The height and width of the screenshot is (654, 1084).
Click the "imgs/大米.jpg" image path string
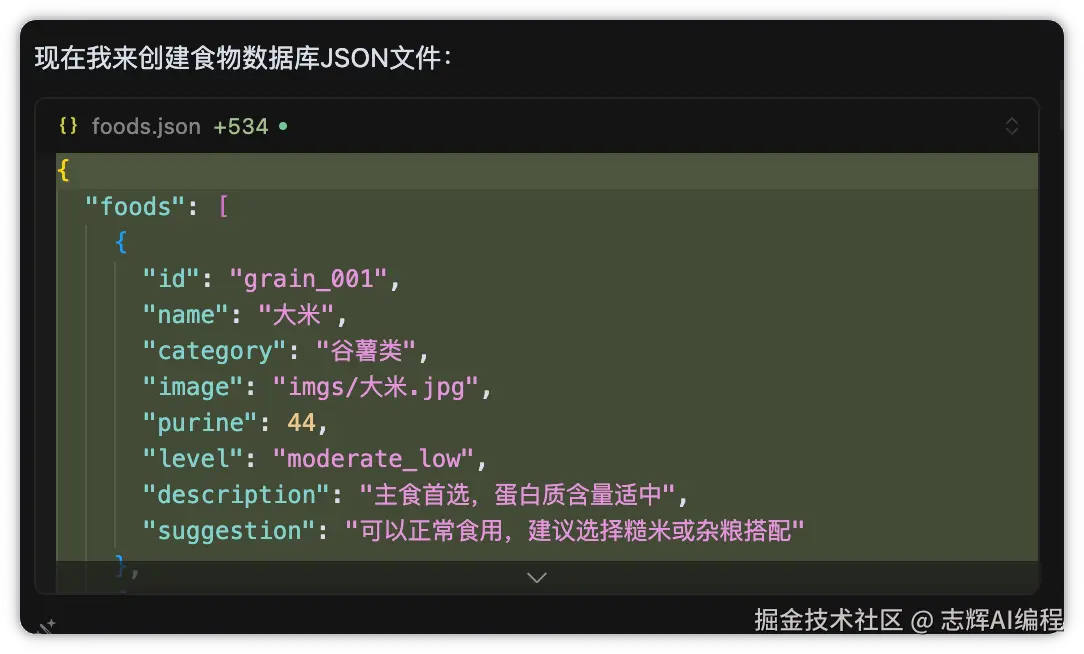pyautogui.click(x=376, y=387)
